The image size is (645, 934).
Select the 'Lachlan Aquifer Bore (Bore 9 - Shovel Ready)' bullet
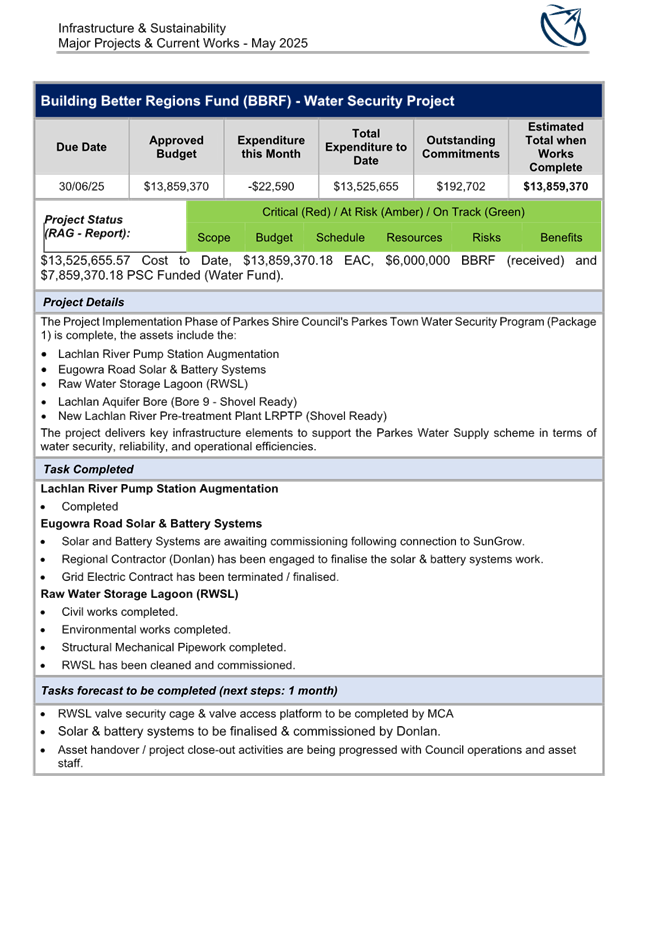point(177,401)
